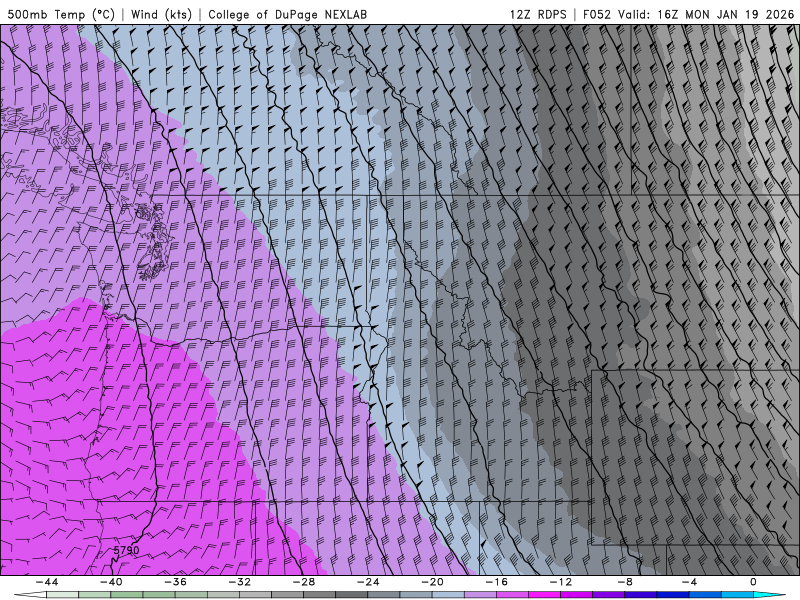
Task: Click the -4 value on the color scale
Action: pyautogui.click(x=689, y=582)
